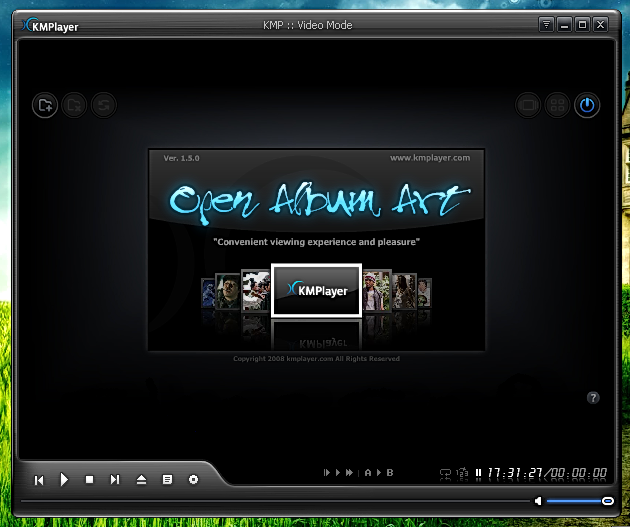Select the center KMPlayer album thumbnail
The height and width of the screenshot is (527, 630).
tap(317, 290)
